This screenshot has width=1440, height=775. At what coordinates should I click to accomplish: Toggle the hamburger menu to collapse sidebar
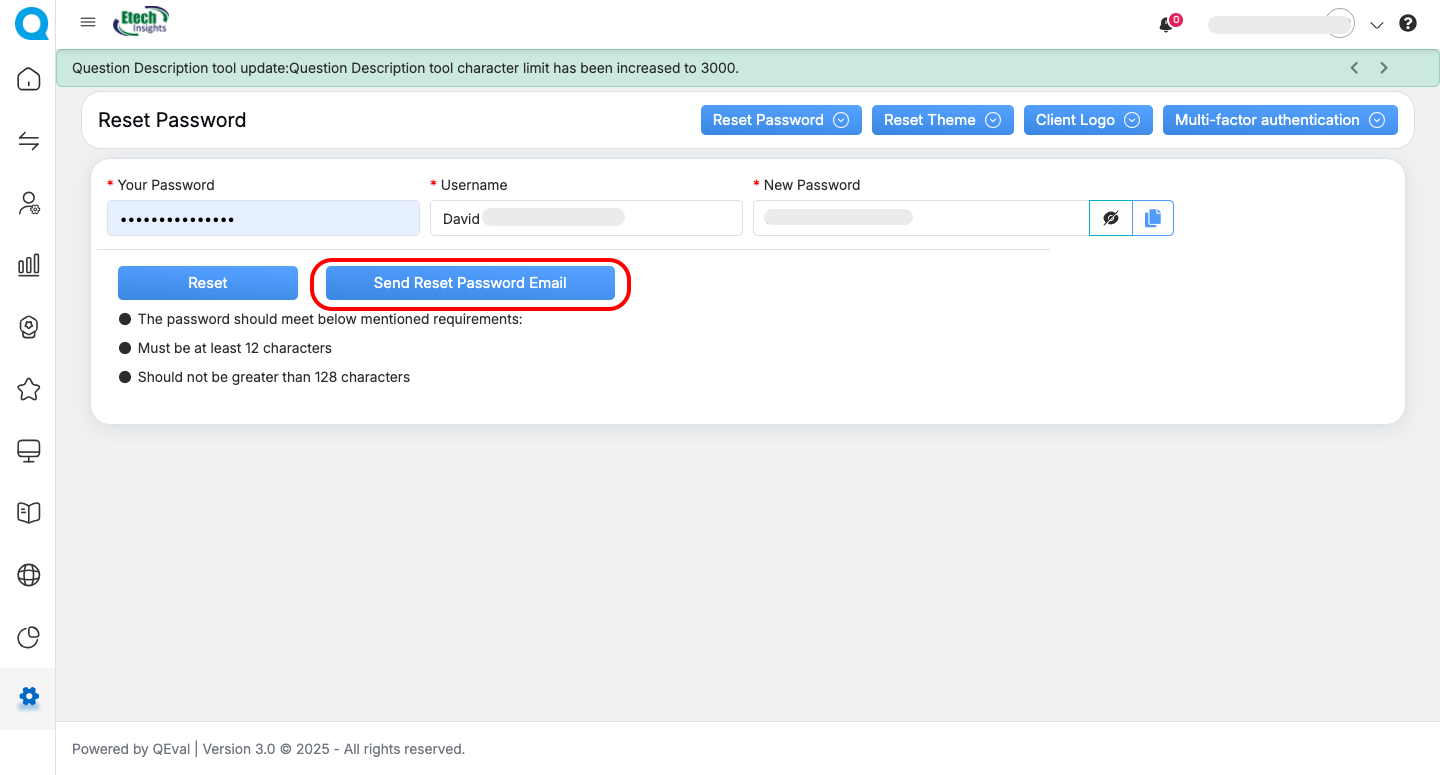click(x=88, y=23)
